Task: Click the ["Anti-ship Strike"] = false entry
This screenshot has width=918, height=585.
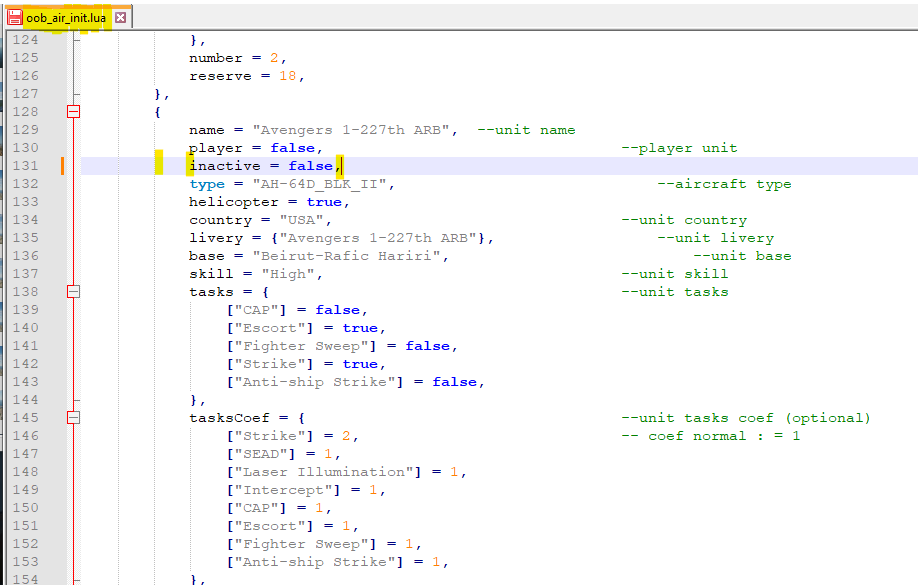Action: [355, 382]
